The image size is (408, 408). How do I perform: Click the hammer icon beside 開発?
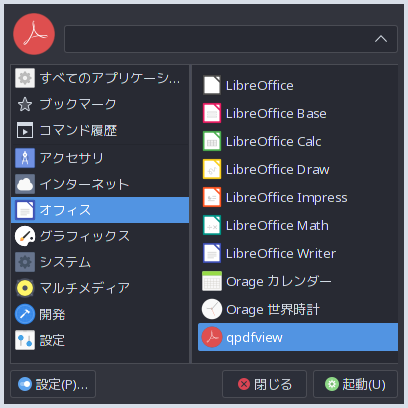pos(25,314)
